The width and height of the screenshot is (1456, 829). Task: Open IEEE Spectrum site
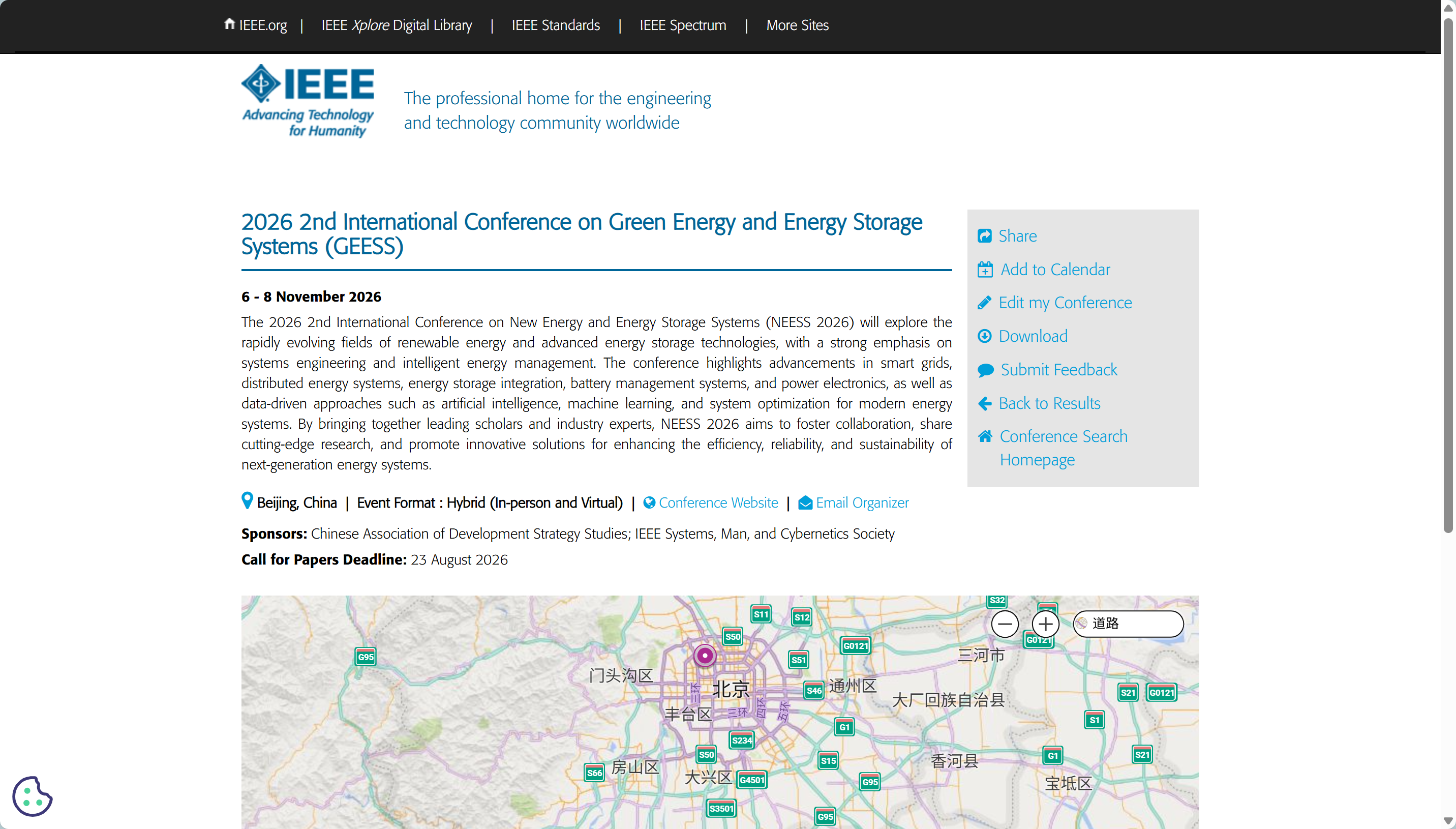point(683,25)
